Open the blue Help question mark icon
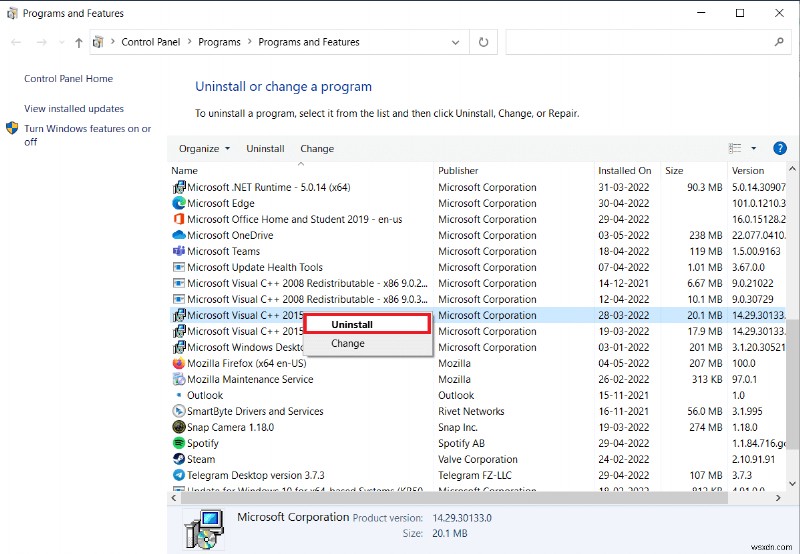 click(779, 148)
